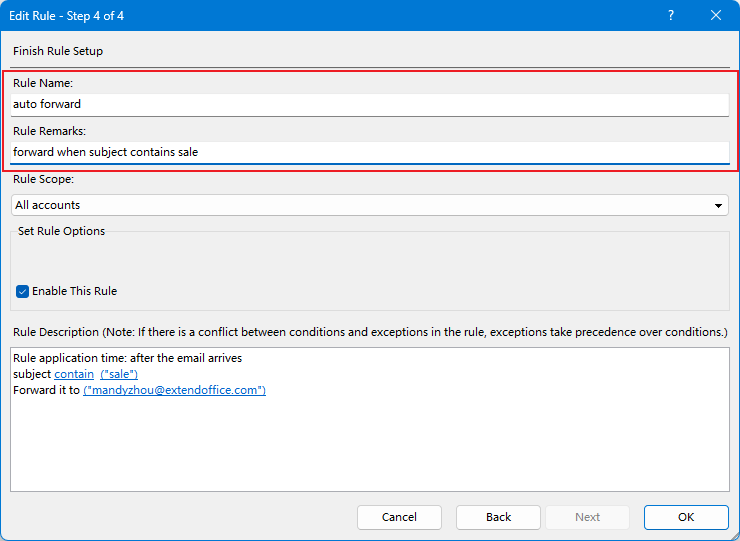Image resolution: width=740 pixels, height=541 pixels.
Task: Confirm the rule with OK
Action: 686,517
